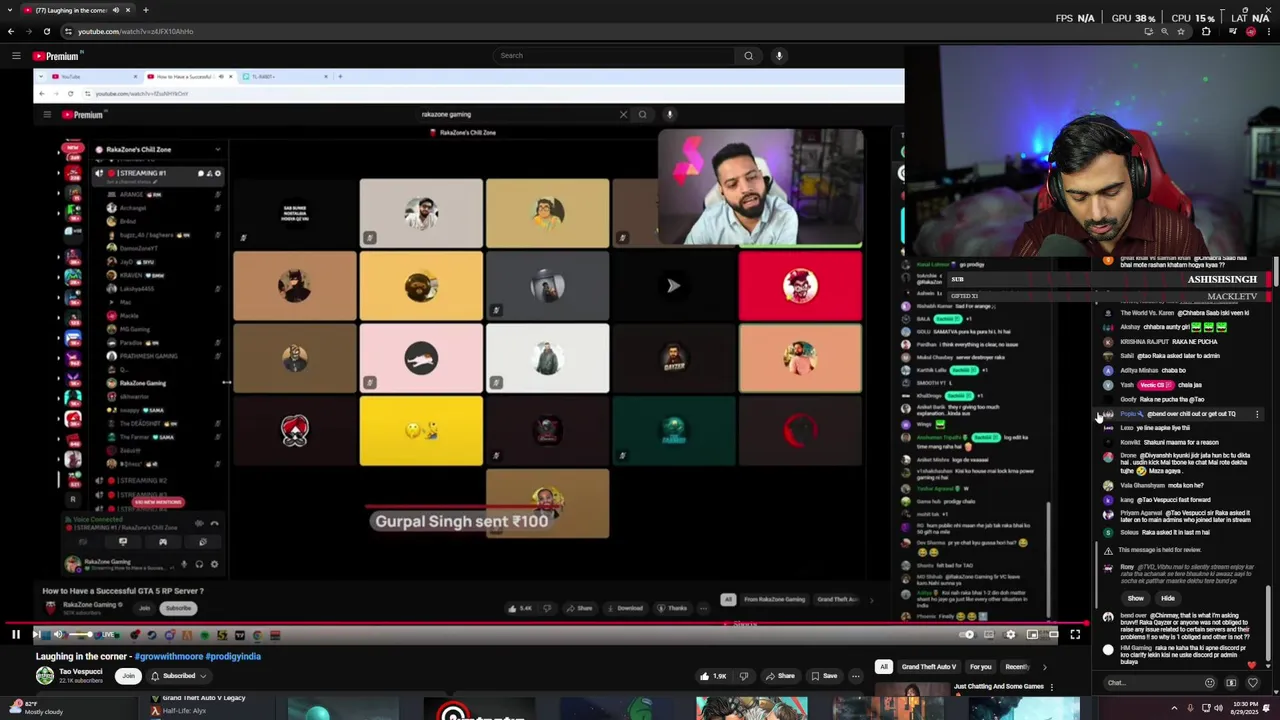Show more chips with right chevron
The height and width of the screenshot is (720, 1280).
tap(1044, 667)
